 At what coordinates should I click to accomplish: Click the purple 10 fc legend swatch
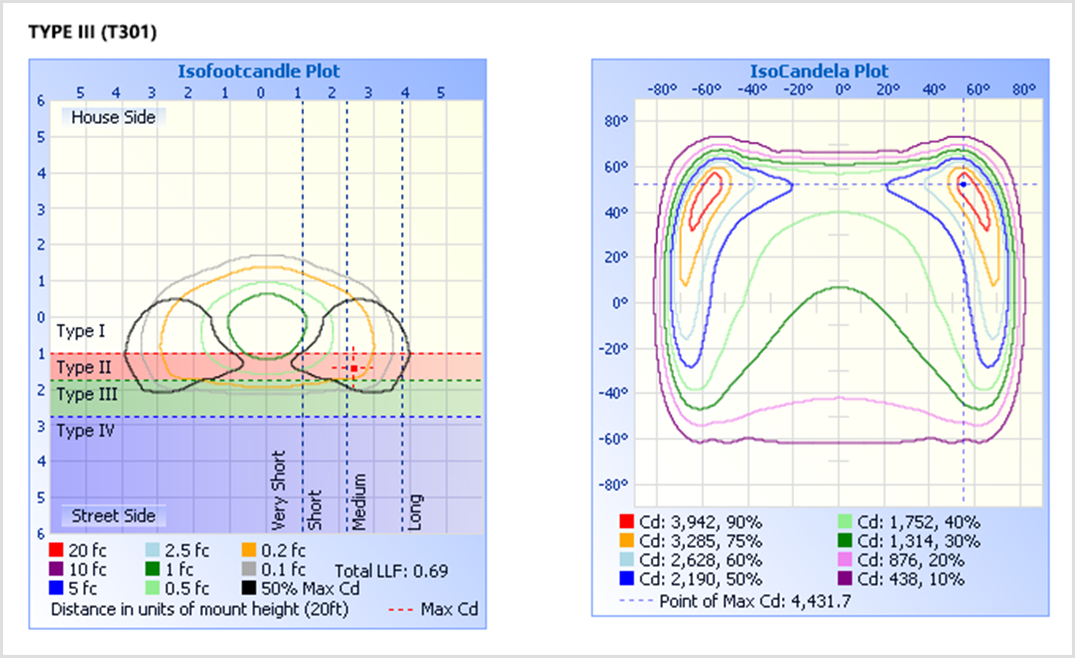click(56, 569)
